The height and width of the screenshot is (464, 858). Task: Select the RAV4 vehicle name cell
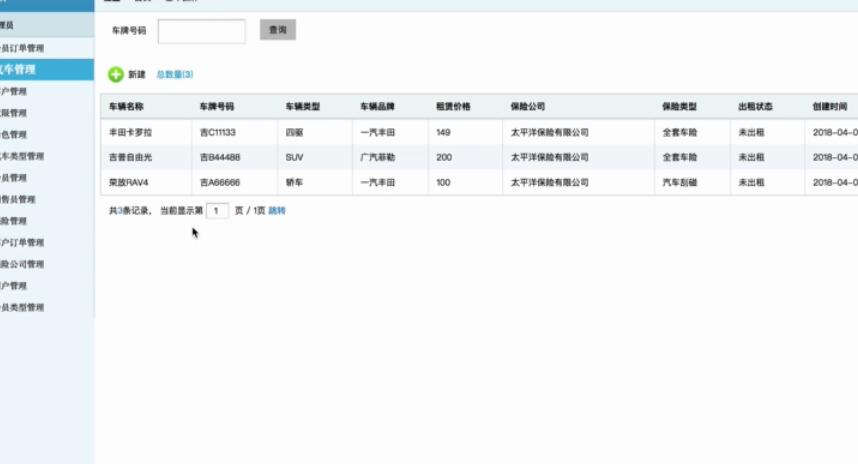(129, 183)
